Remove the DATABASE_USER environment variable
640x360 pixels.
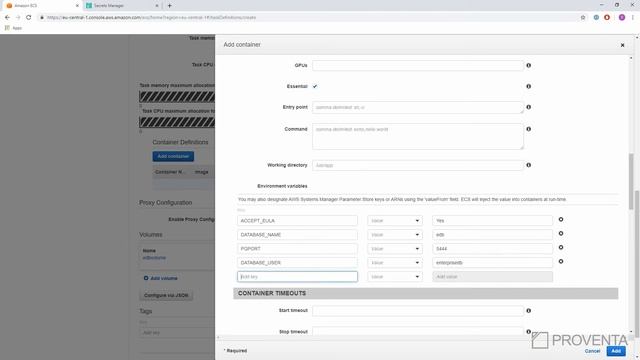tap(561, 261)
